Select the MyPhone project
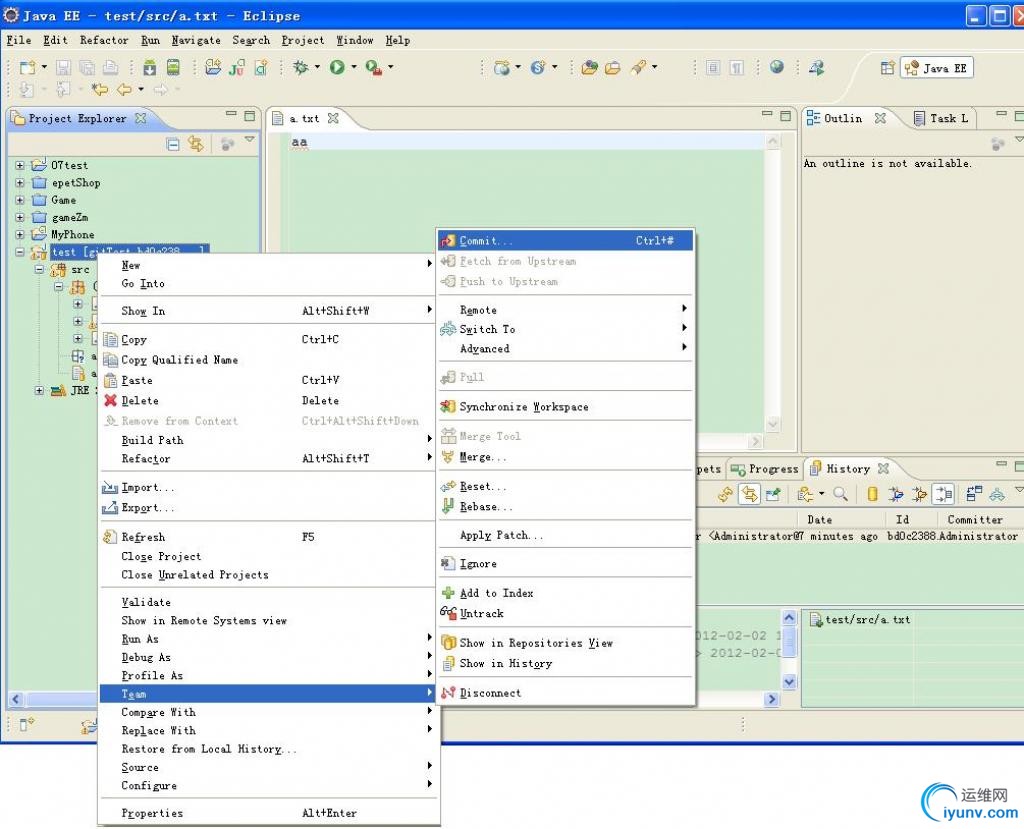The width and height of the screenshot is (1024, 829). tap(72, 234)
